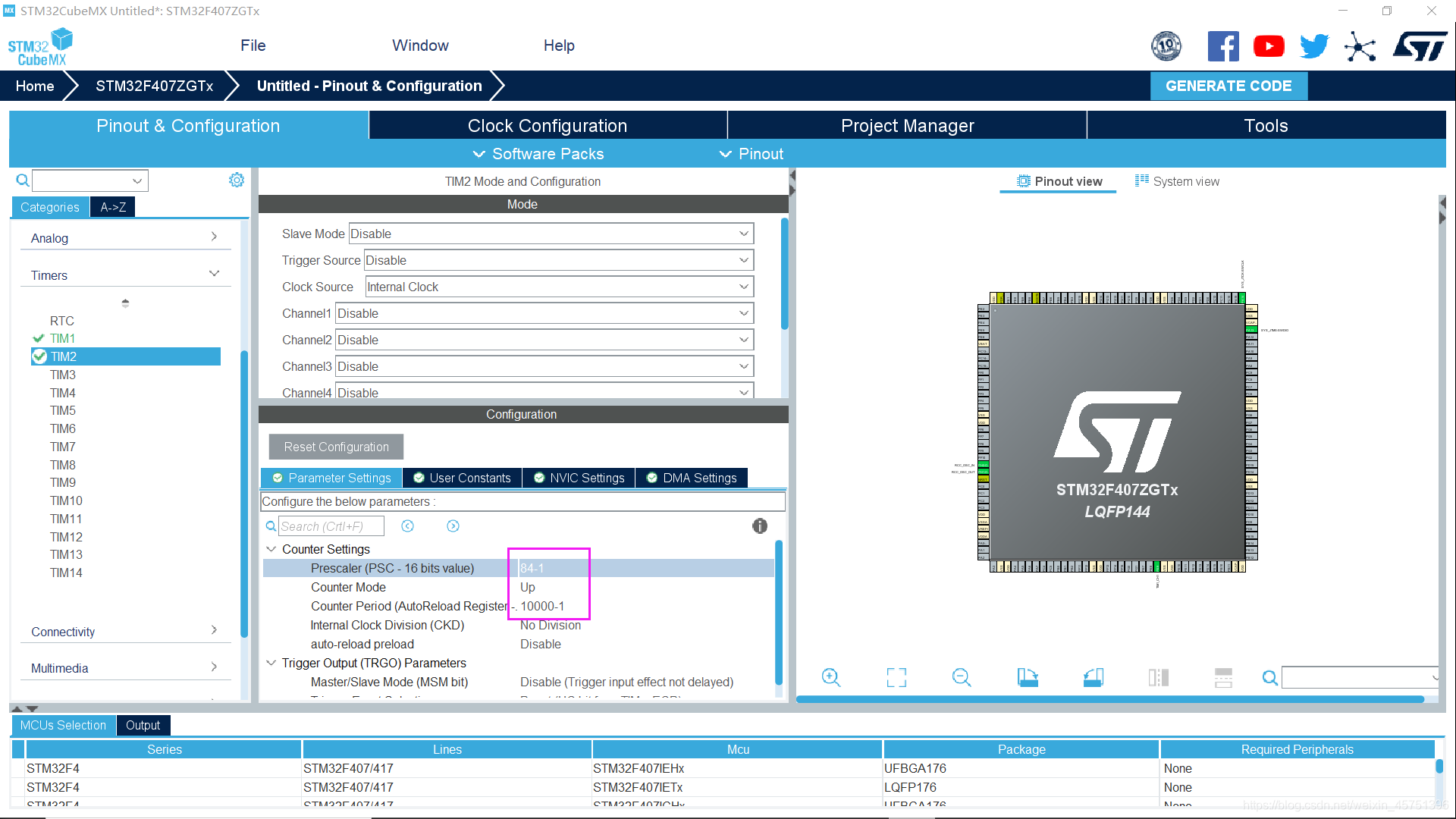Click the System view icon
1456x819 pixels.
pyautogui.click(x=1176, y=181)
